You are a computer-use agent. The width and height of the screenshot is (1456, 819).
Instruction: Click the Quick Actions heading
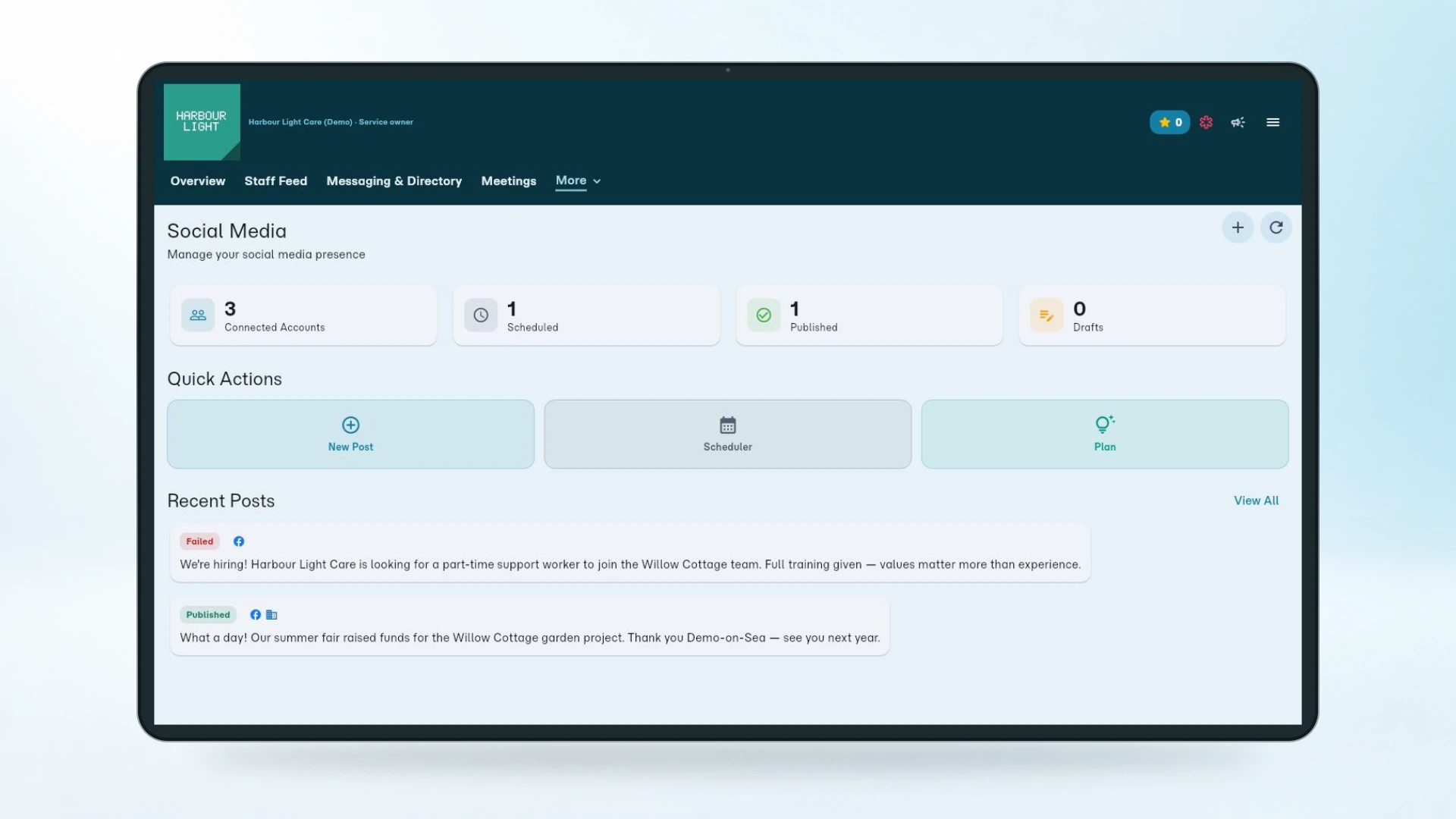tap(224, 379)
